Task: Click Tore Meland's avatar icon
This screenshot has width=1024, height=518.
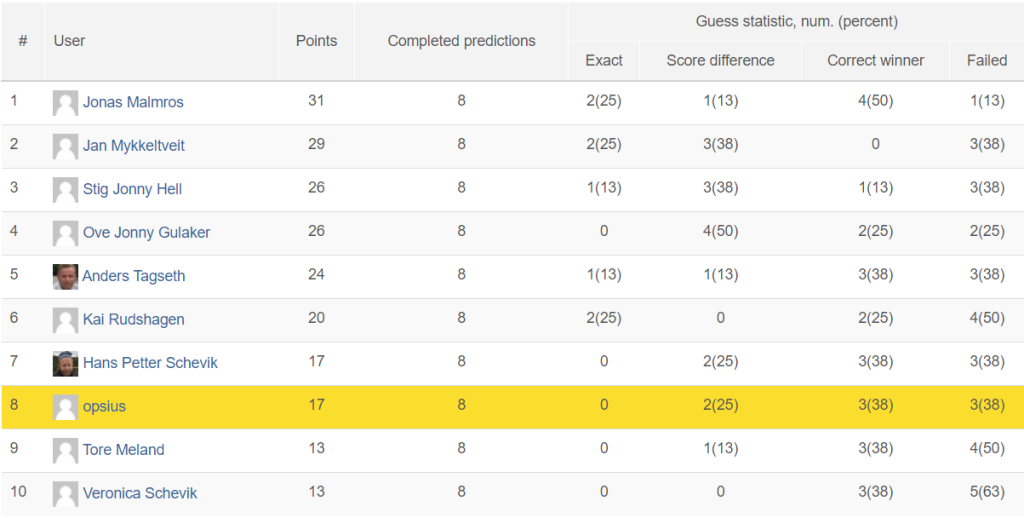Action: pos(65,450)
